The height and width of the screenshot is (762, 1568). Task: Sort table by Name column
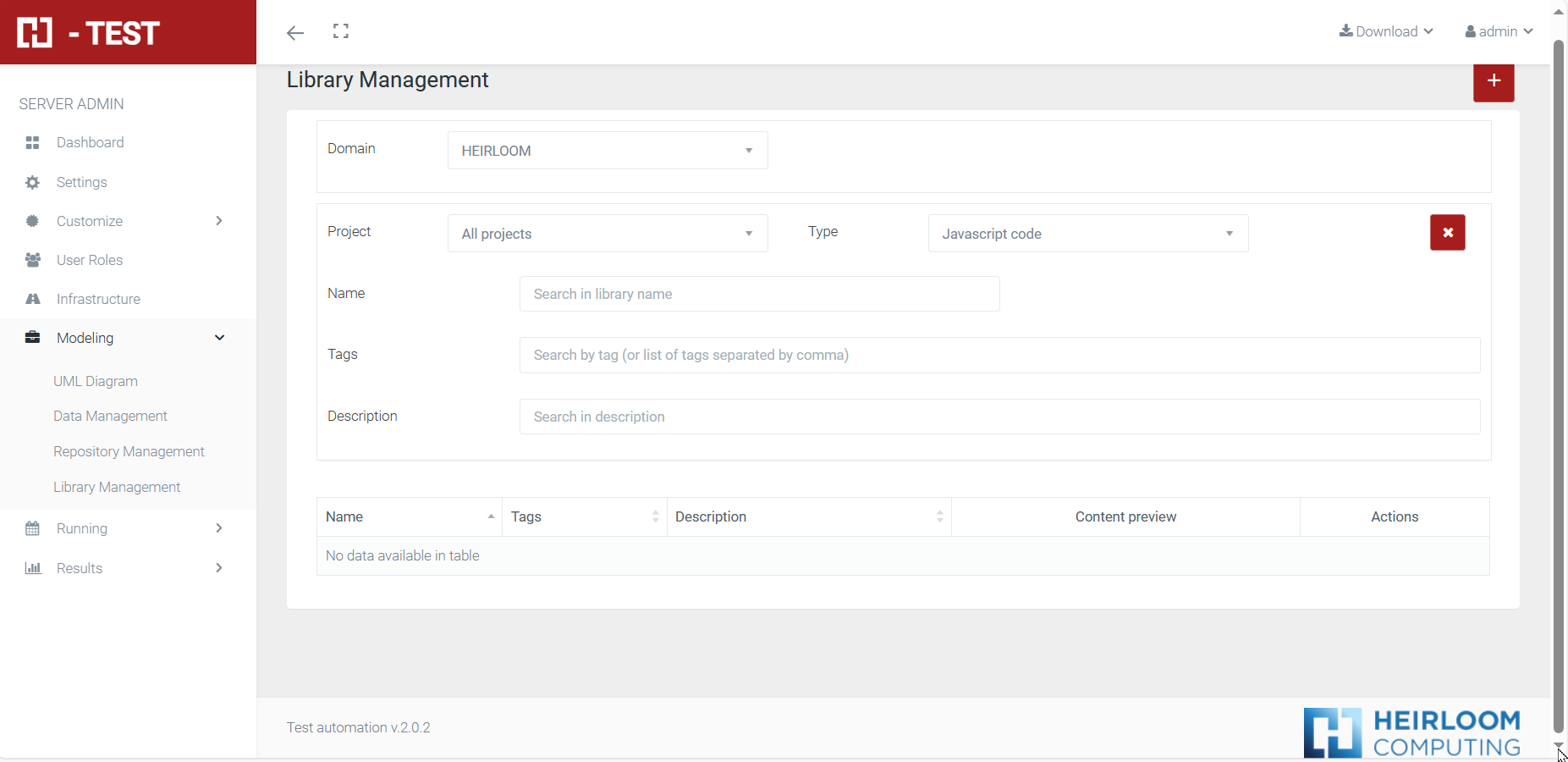tap(410, 516)
